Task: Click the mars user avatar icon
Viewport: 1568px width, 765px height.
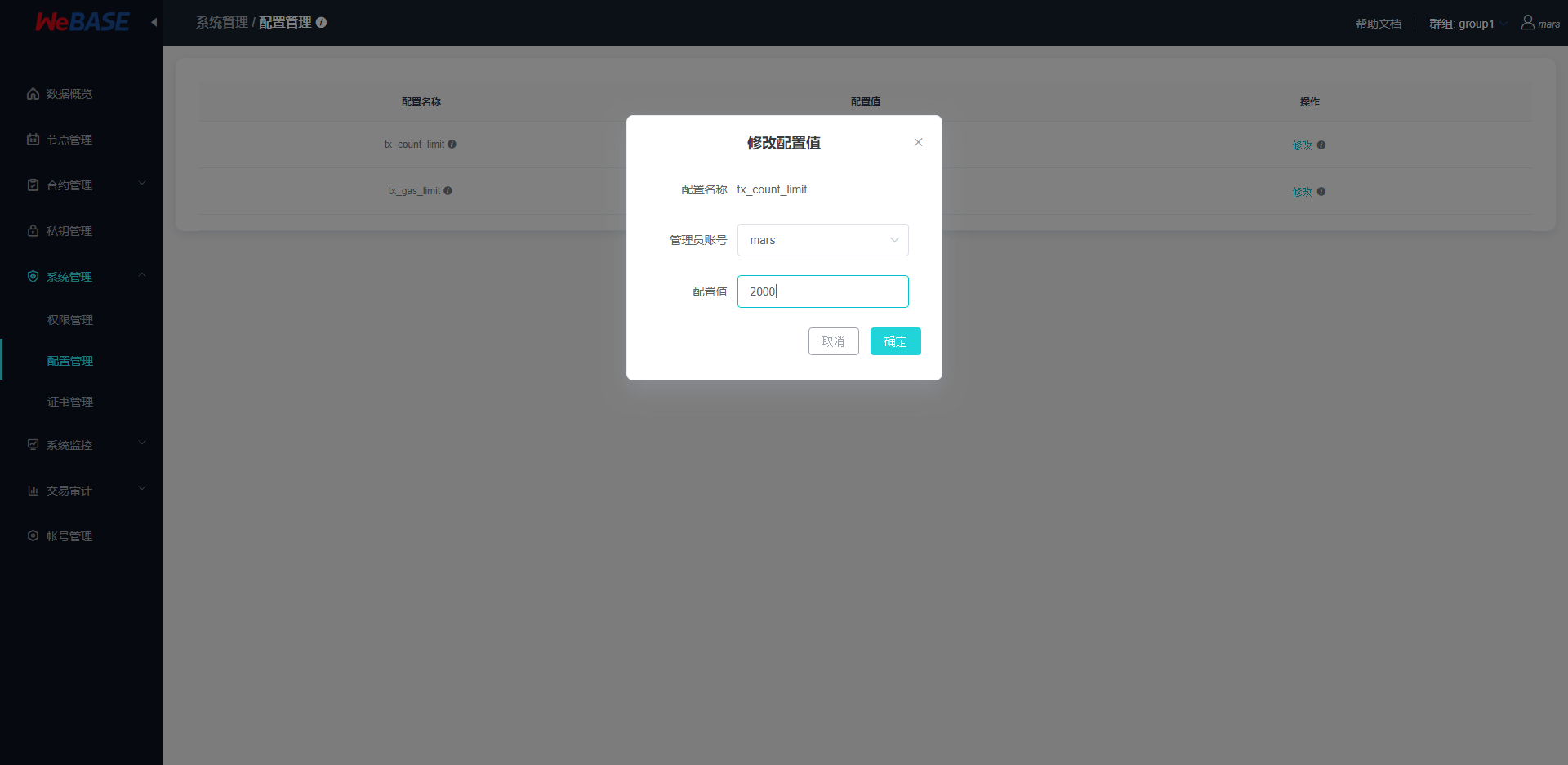Action: (x=1526, y=22)
